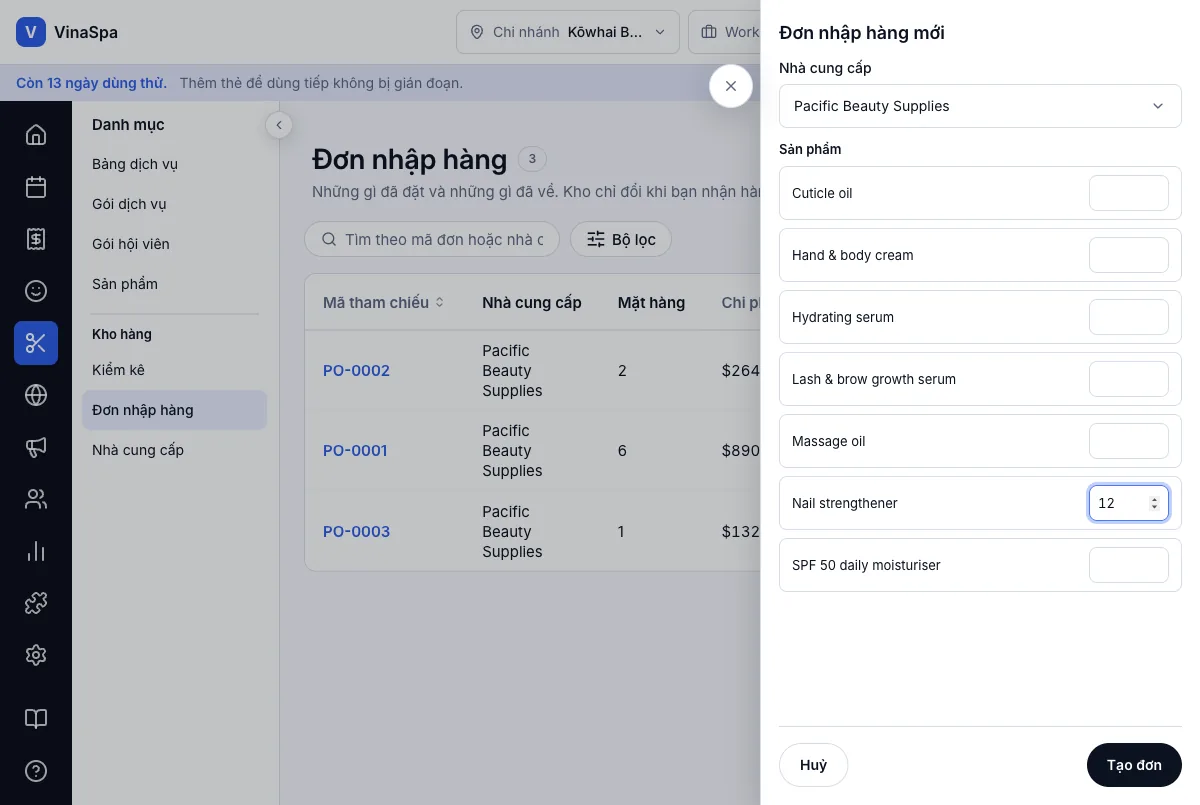Screen dimensions: 1200x805
Task: Collapse the Danh mục side panel
Action: pyautogui.click(x=279, y=125)
